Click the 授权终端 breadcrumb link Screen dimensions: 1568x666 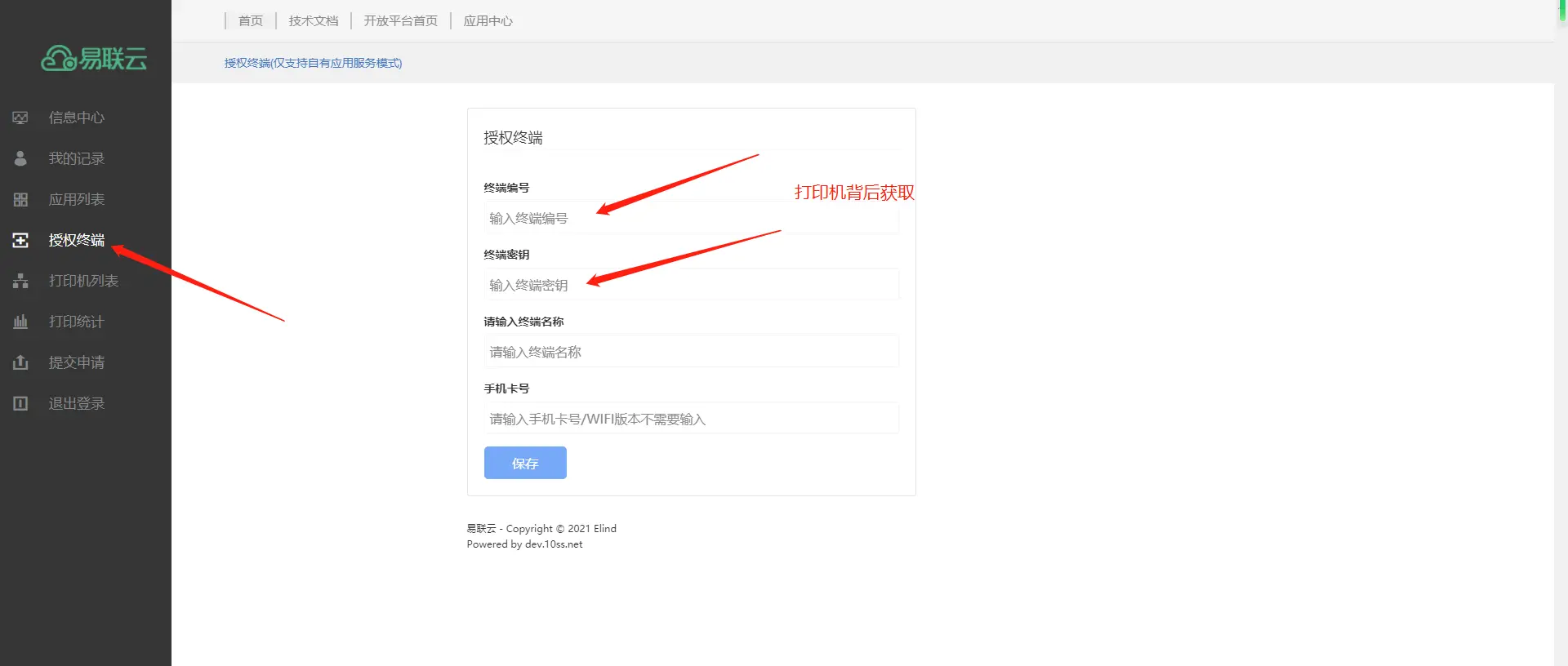pos(313,63)
